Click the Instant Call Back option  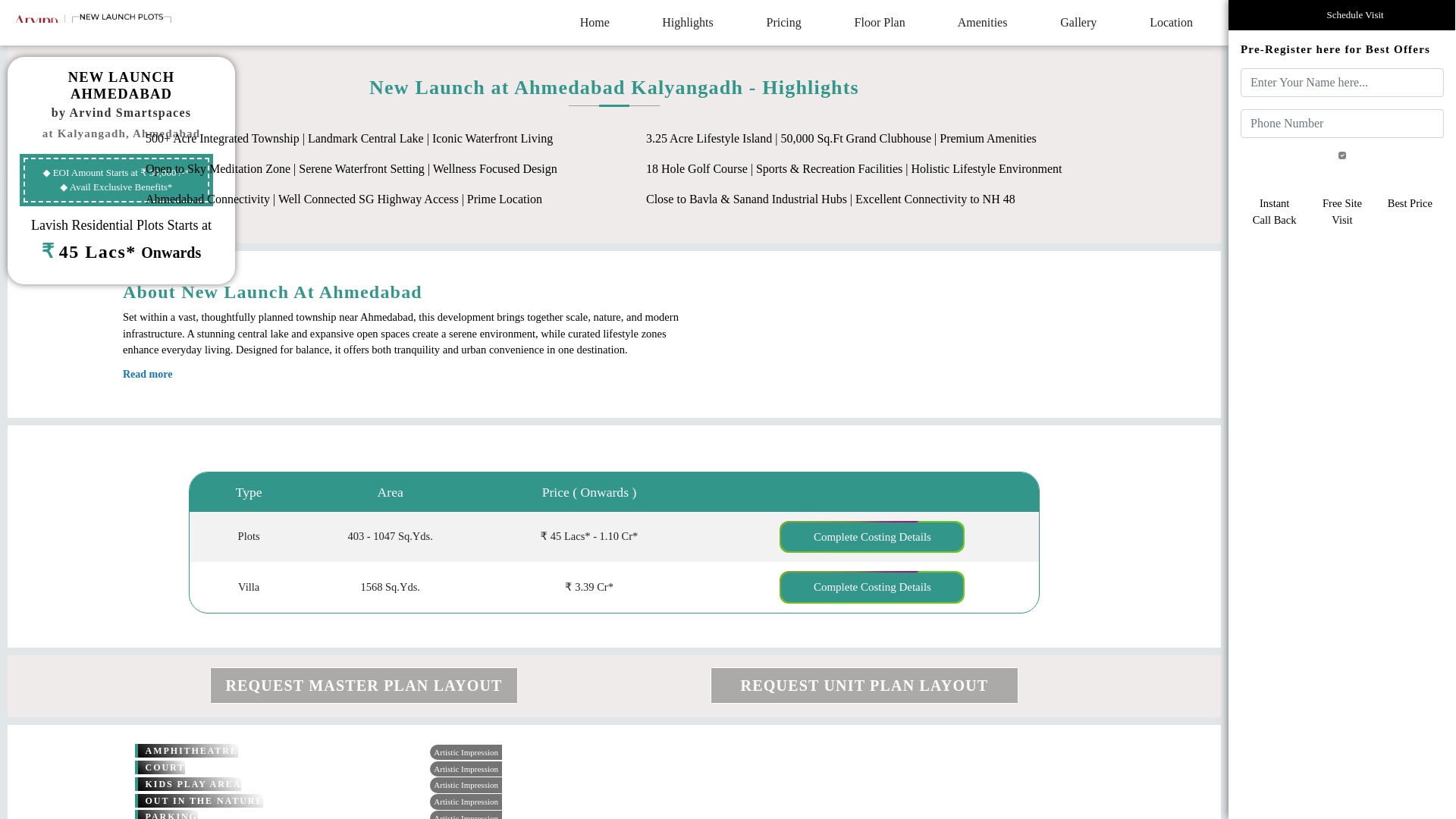(1274, 212)
